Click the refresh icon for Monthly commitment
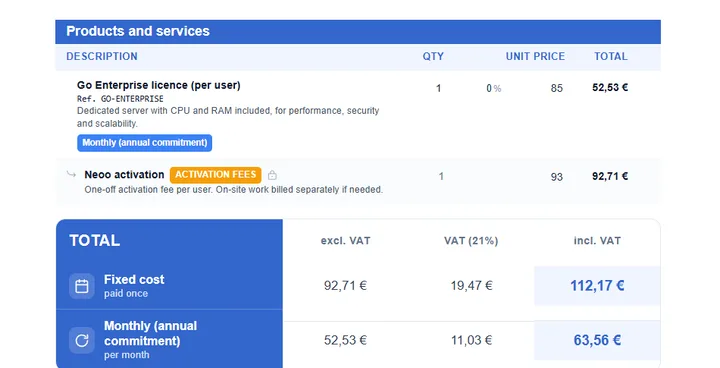 [82, 340]
